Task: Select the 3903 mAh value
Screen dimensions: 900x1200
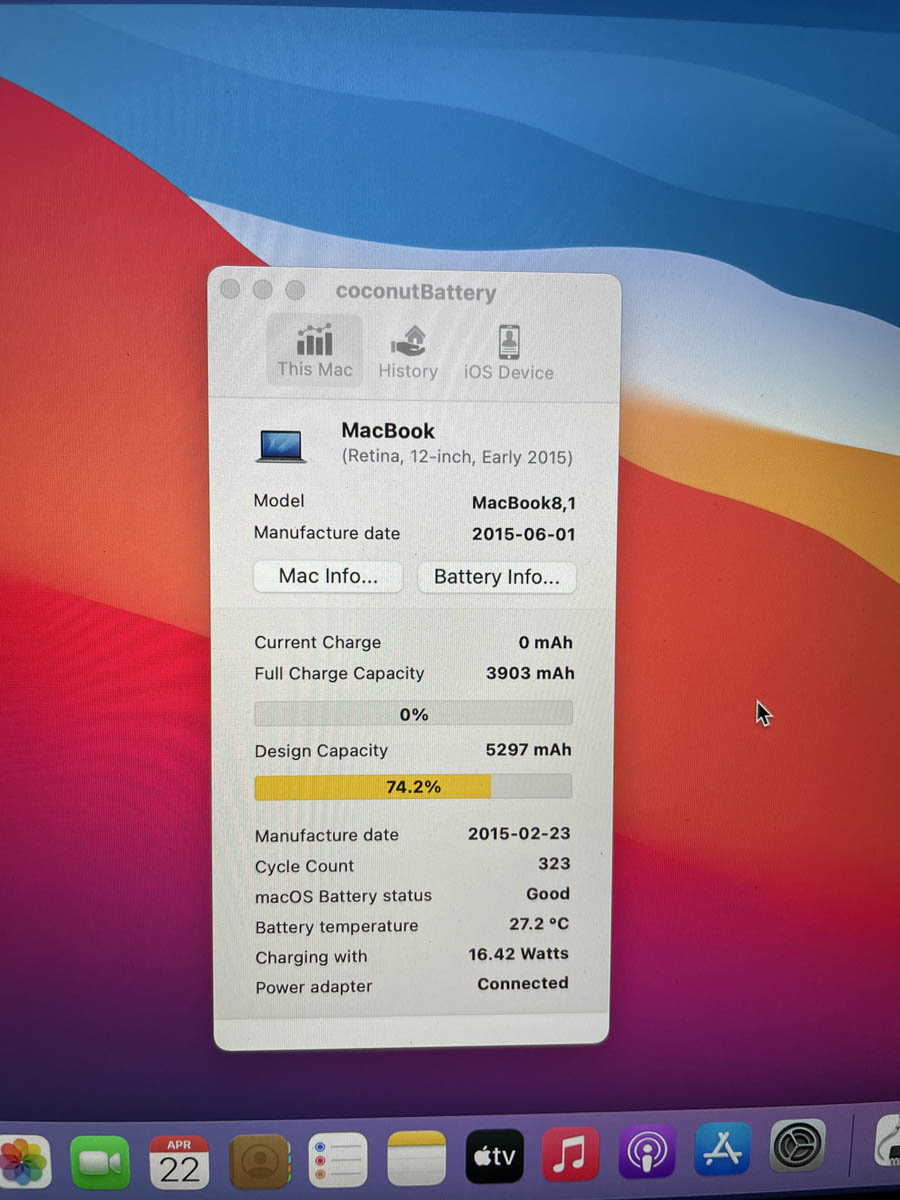Action: 530,673
